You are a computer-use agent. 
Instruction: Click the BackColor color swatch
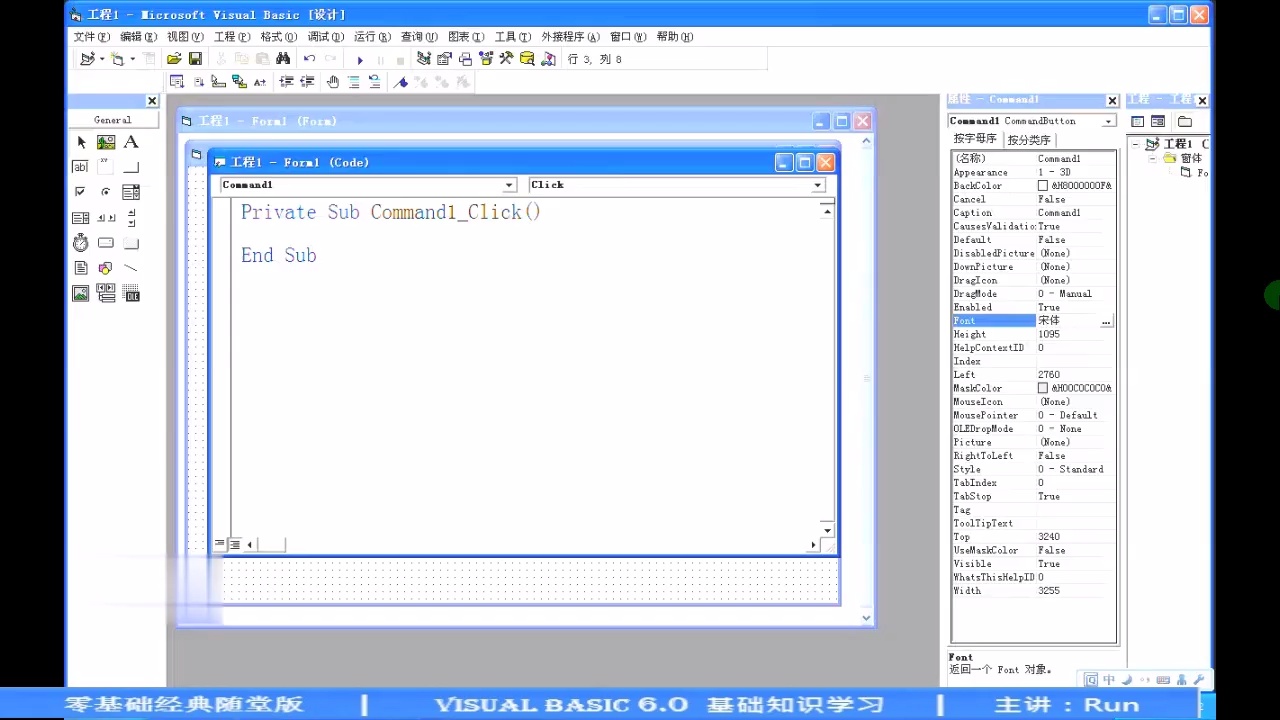[1043, 186]
